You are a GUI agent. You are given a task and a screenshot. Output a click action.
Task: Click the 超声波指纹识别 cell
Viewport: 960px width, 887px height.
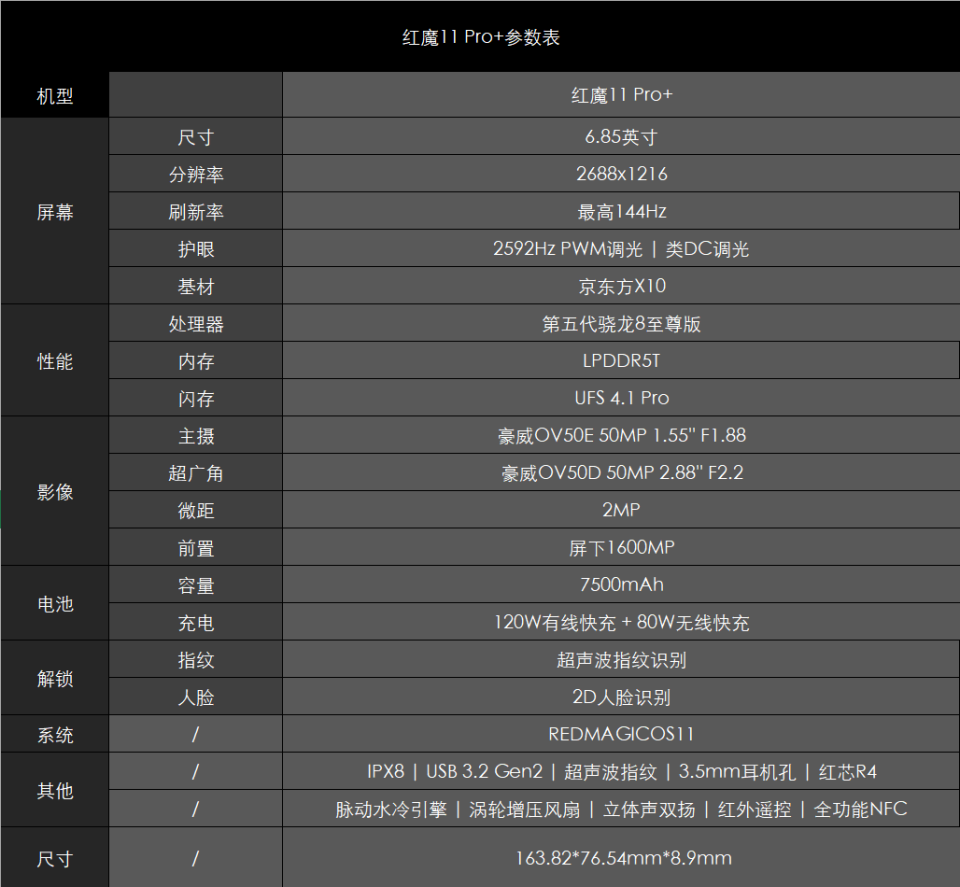(x=621, y=659)
